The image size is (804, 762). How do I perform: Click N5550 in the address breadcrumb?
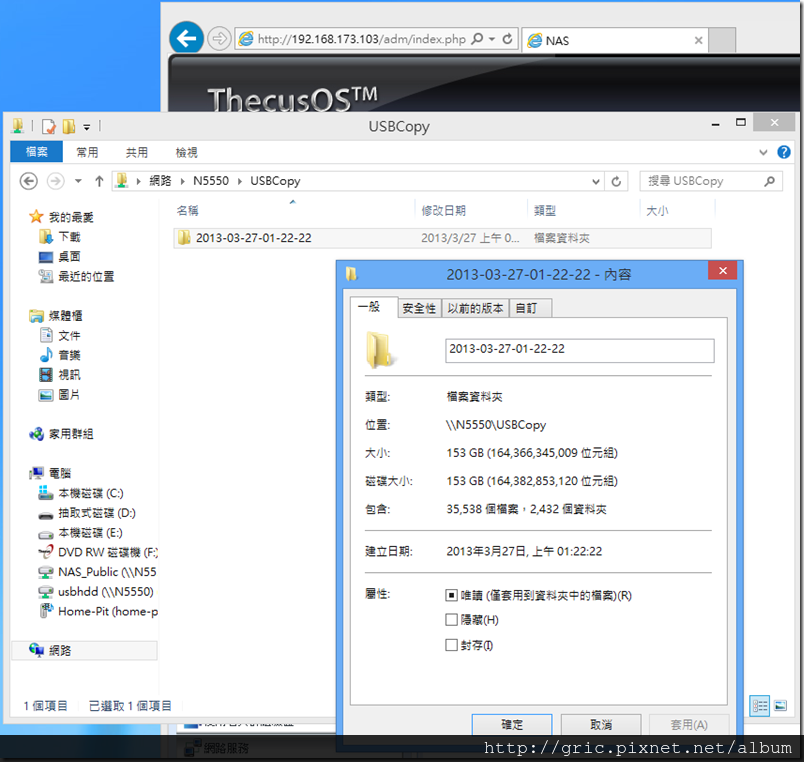click(x=211, y=181)
